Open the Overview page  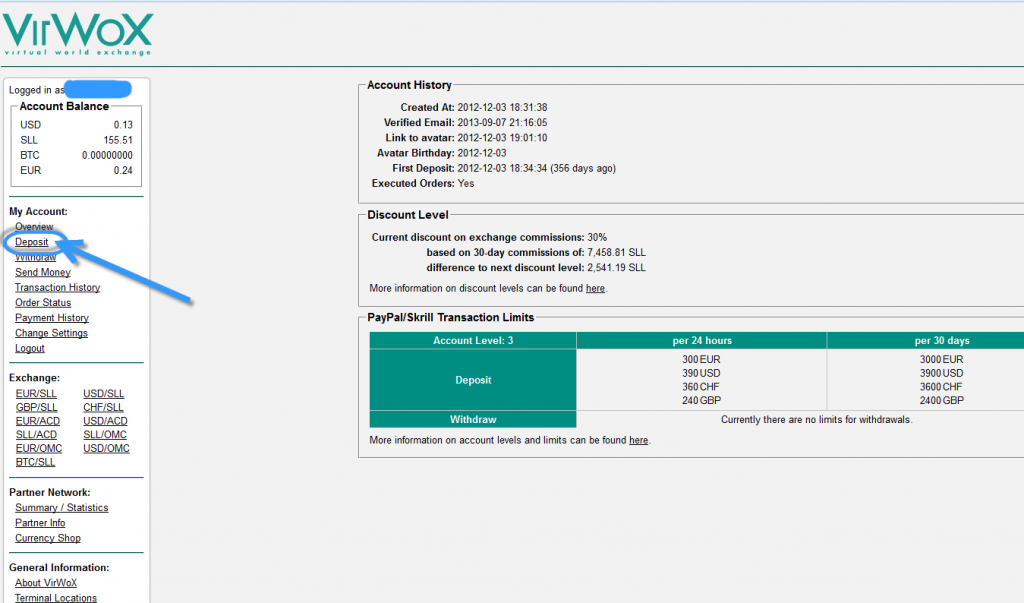[x=34, y=227]
